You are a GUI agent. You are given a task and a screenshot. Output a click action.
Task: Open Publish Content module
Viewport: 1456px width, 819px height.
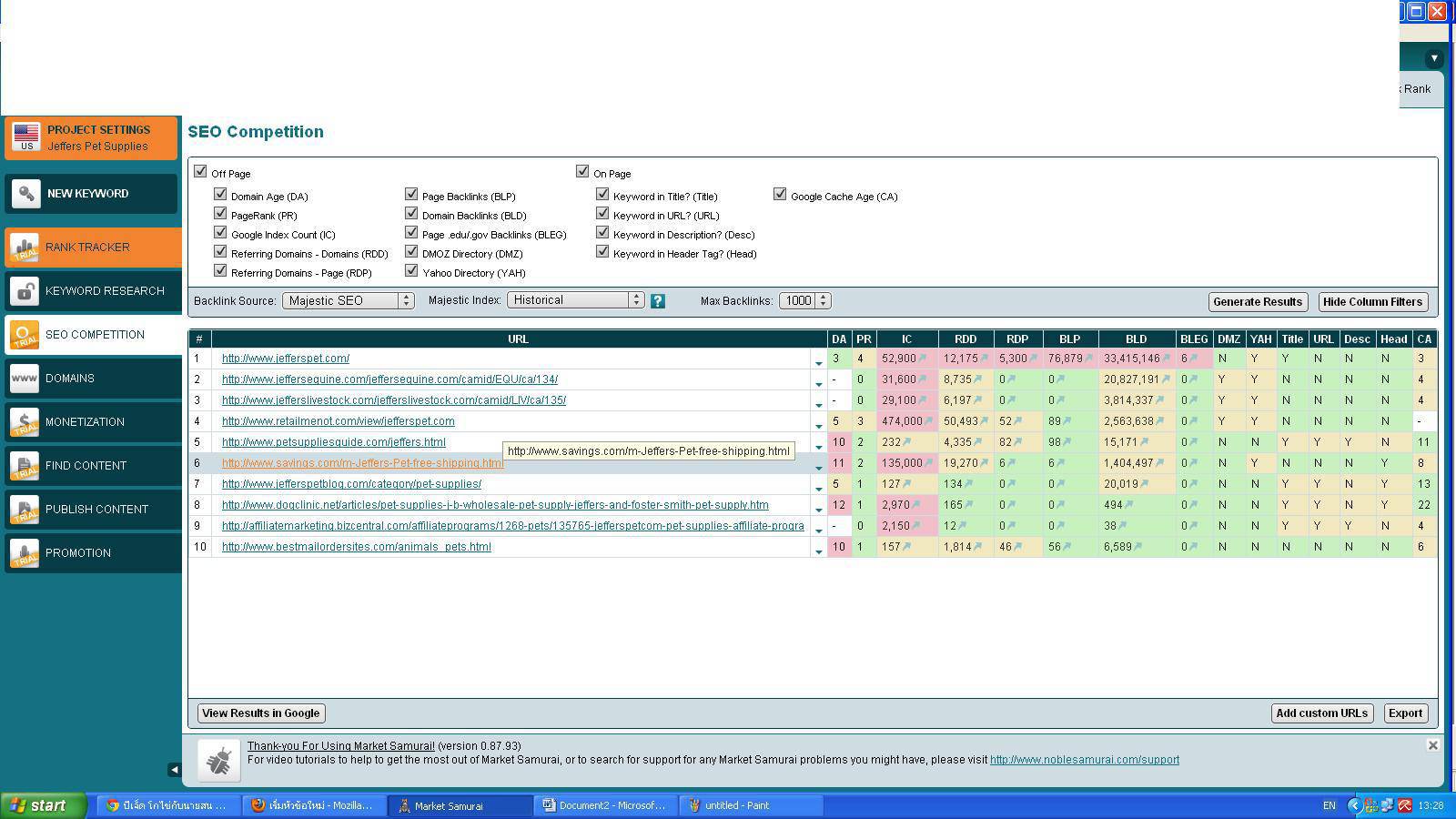click(91, 510)
